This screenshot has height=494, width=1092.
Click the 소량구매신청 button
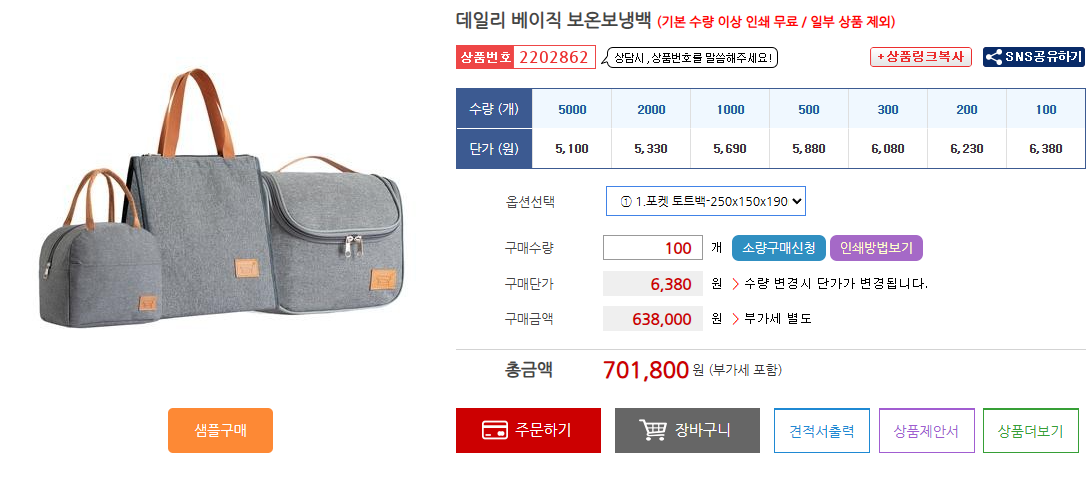tap(779, 248)
